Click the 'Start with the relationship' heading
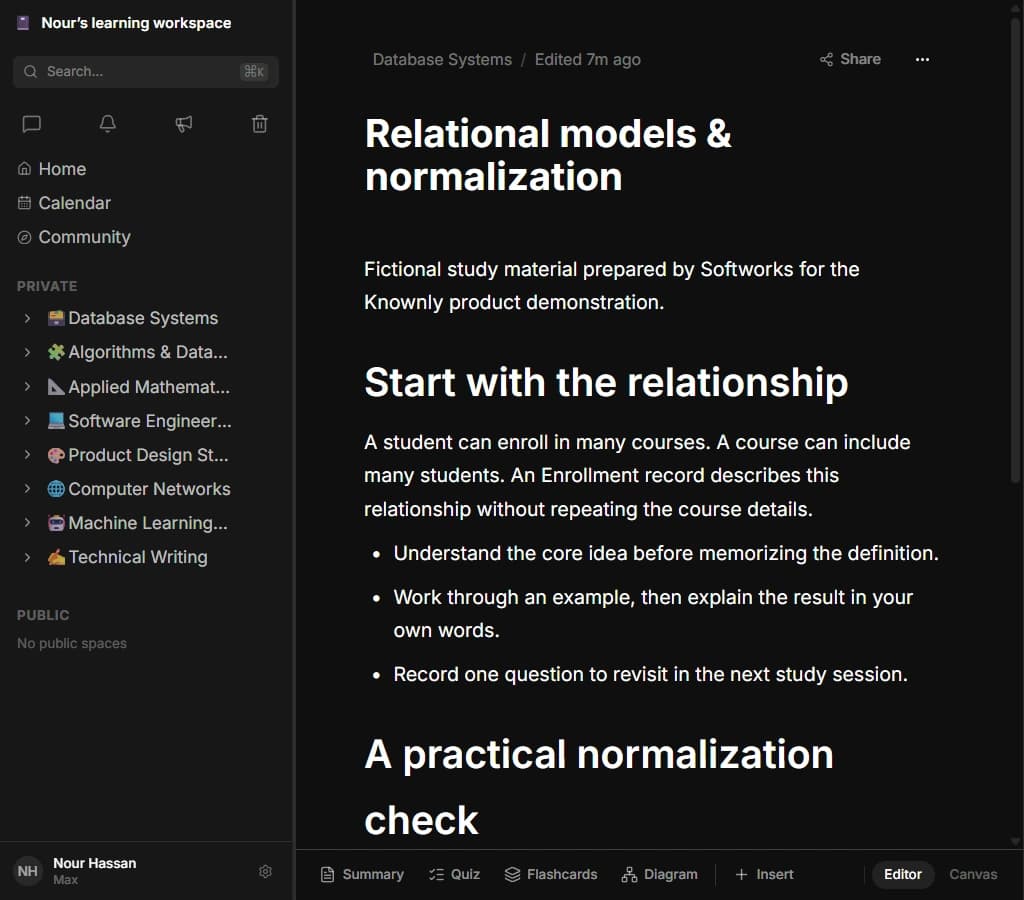This screenshot has height=900, width=1024. click(606, 382)
